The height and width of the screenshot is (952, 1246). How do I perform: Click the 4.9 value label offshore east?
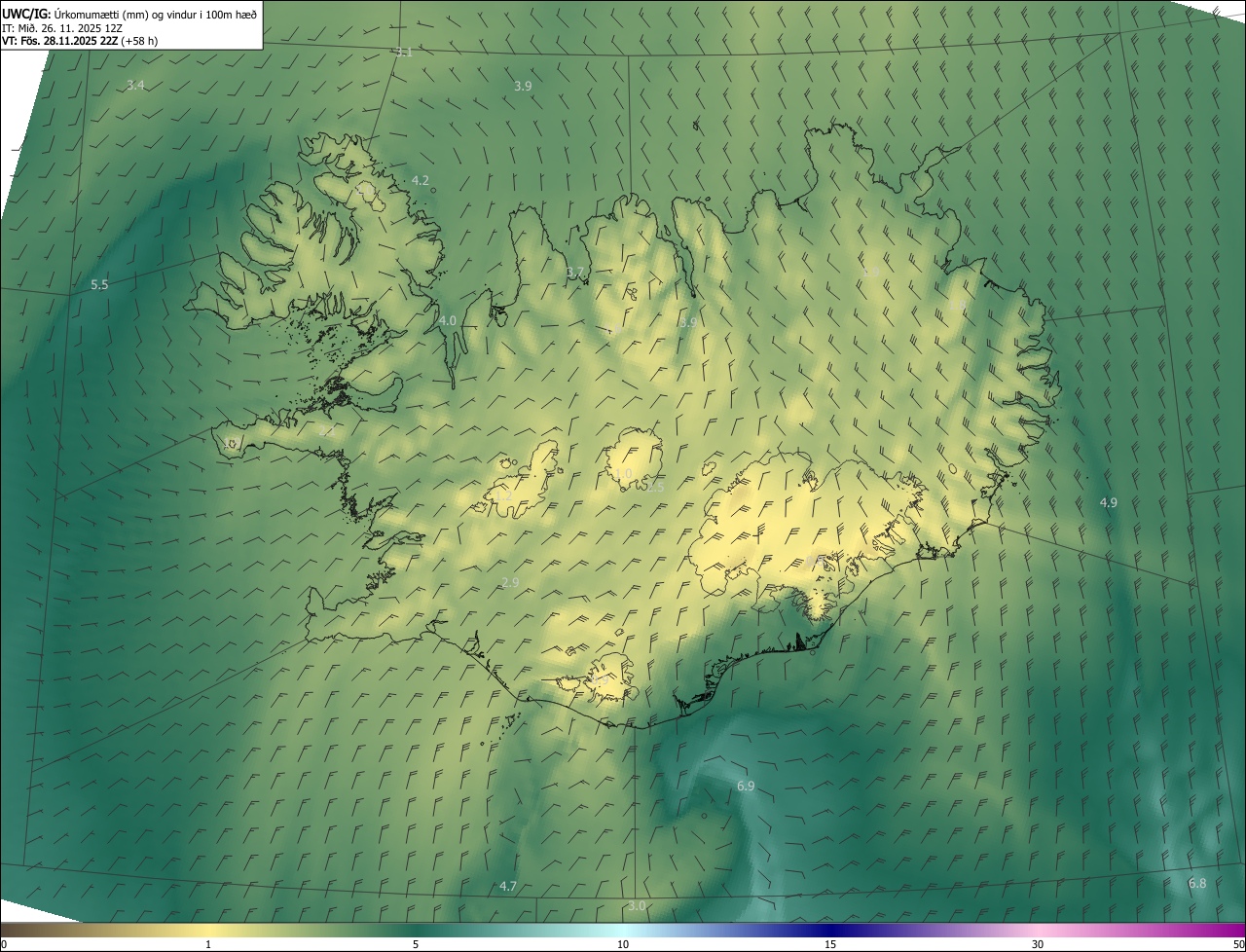point(1109,502)
